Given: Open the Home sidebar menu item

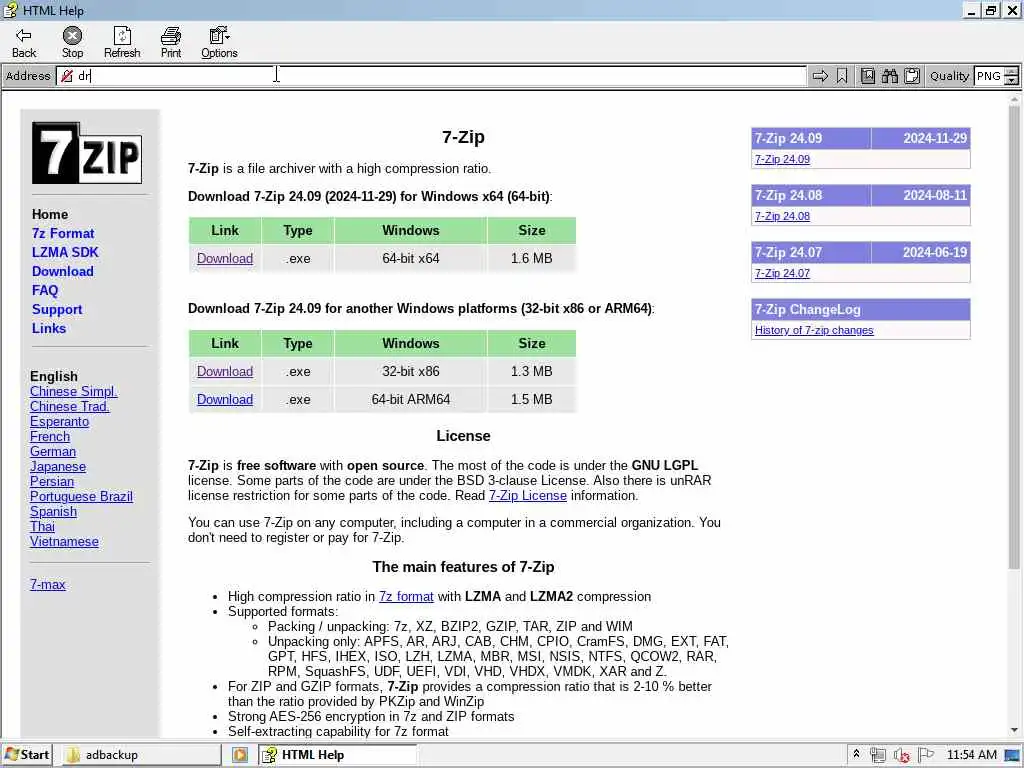Looking at the screenshot, I should pos(50,214).
